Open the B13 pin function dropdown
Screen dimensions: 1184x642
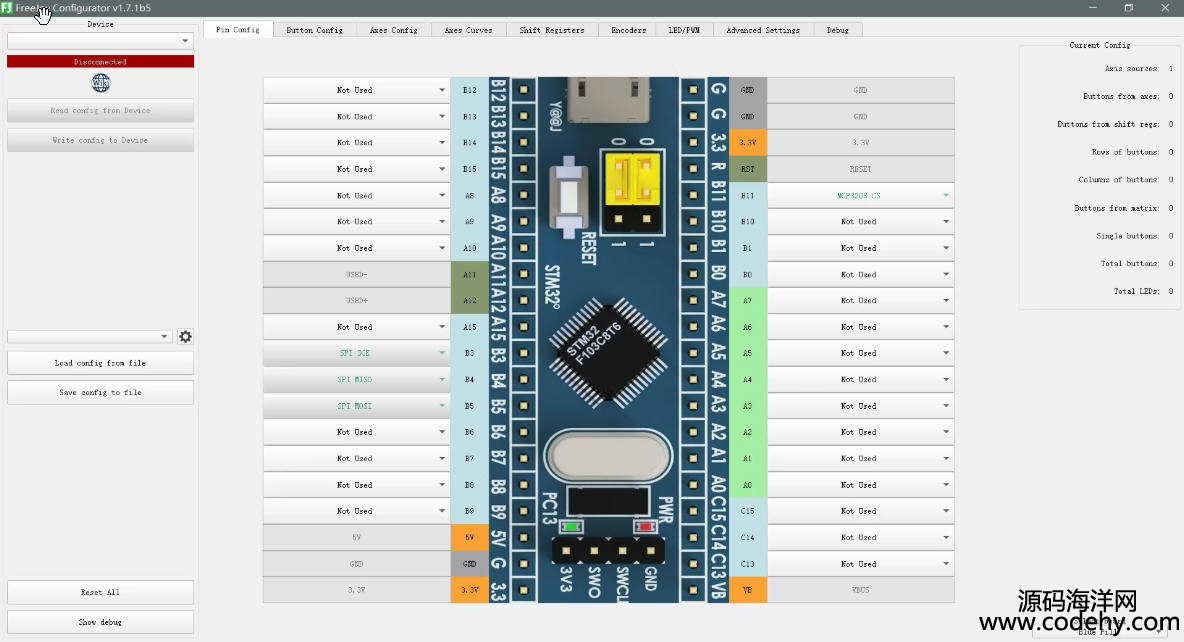click(x=356, y=116)
